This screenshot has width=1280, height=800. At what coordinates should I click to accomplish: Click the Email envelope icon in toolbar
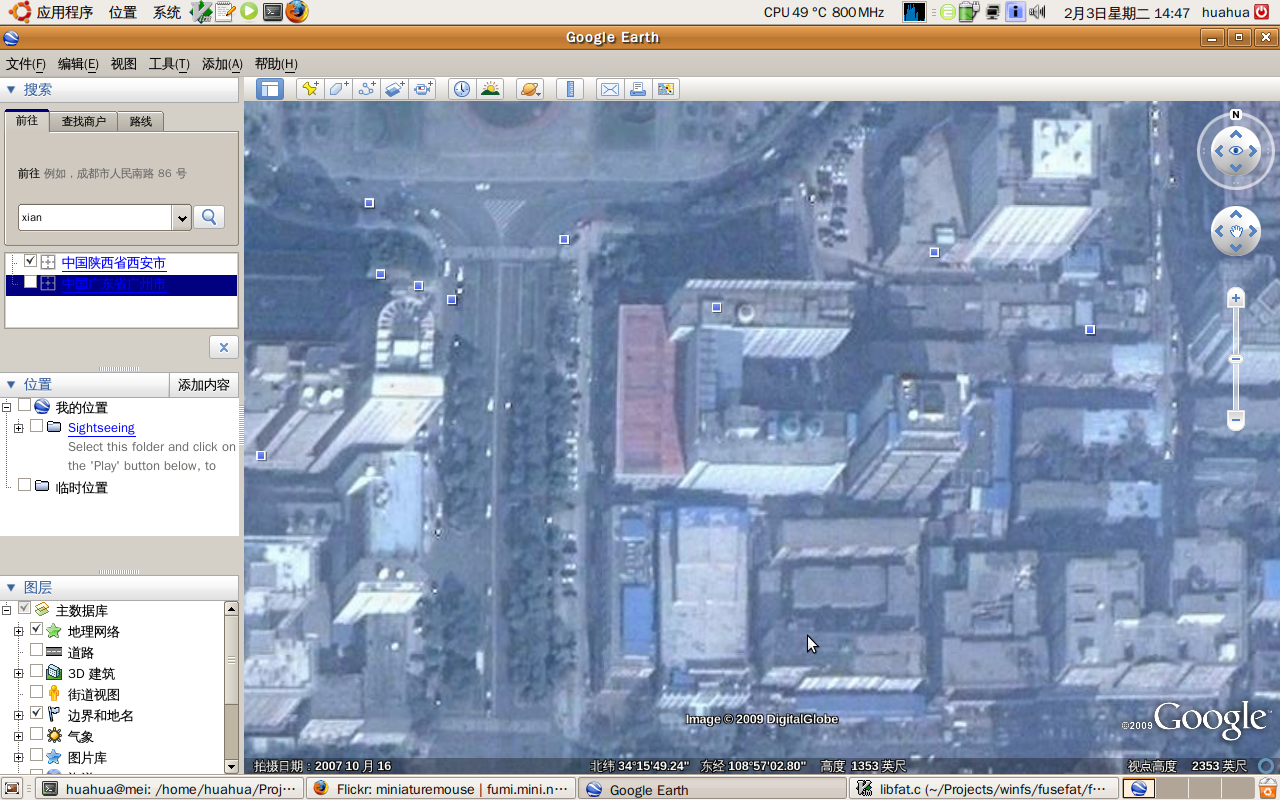pos(609,89)
